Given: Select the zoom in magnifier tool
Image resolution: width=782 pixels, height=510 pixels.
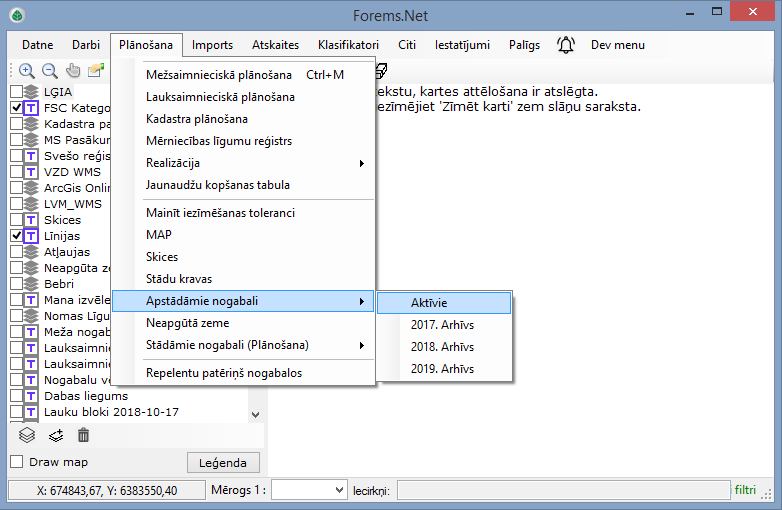Looking at the screenshot, I should [26, 71].
